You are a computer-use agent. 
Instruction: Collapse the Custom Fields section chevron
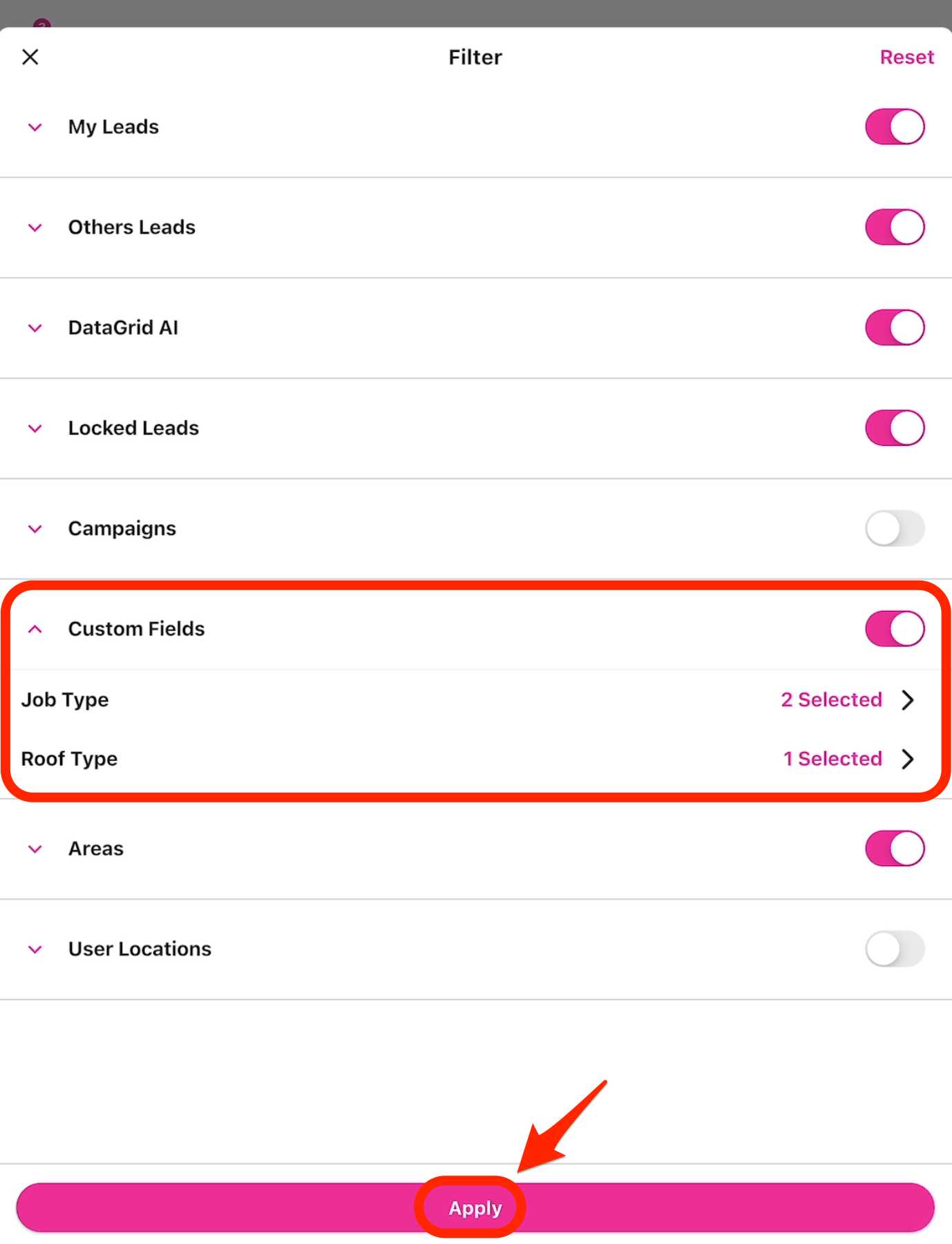(35, 629)
